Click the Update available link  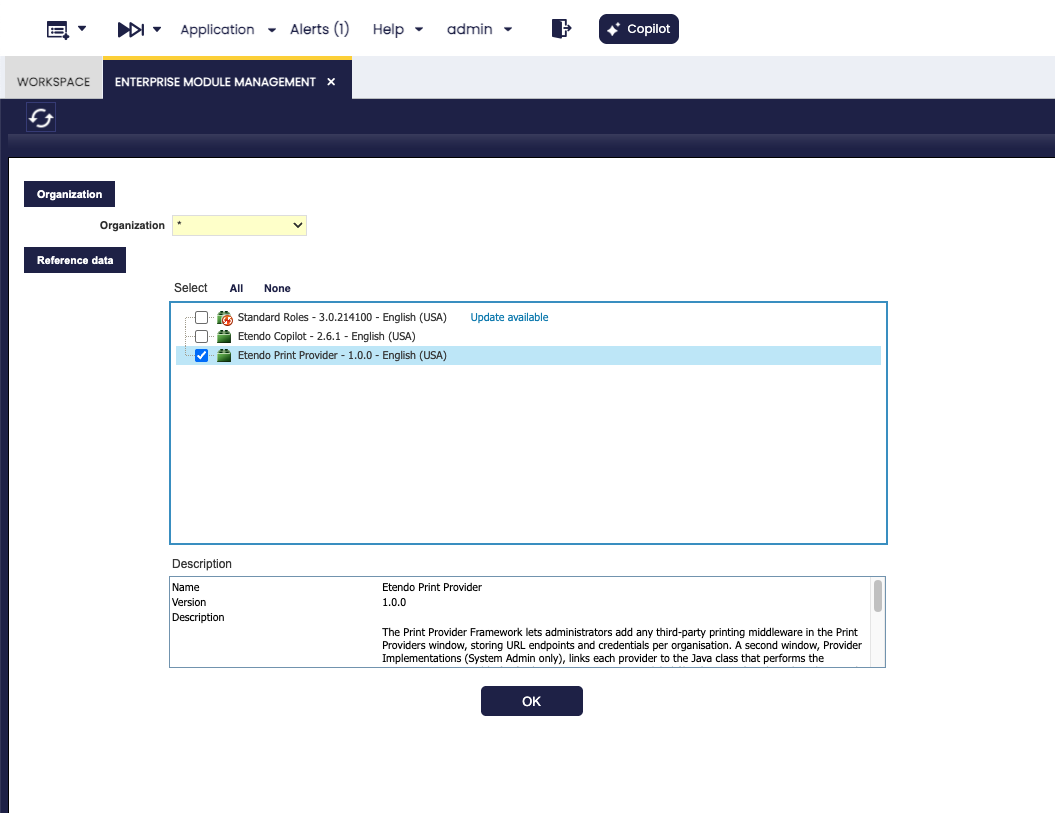click(x=509, y=318)
